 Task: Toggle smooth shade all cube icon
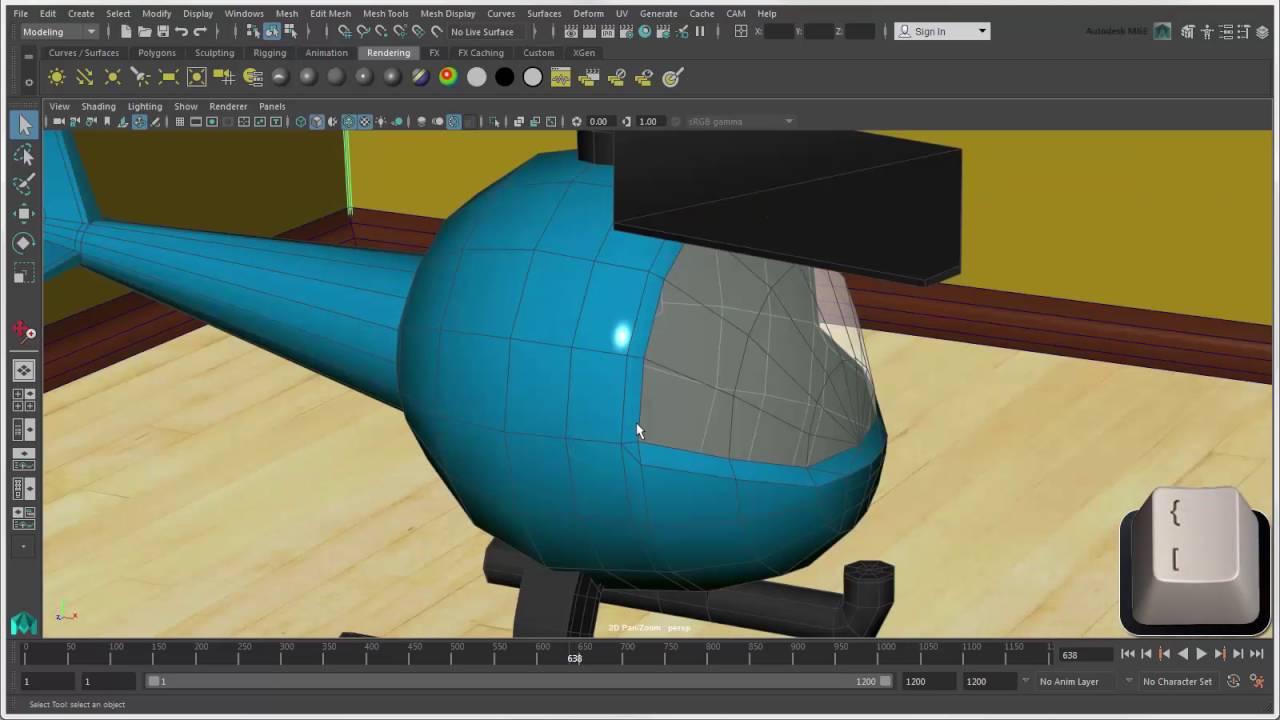tap(317, 122)
